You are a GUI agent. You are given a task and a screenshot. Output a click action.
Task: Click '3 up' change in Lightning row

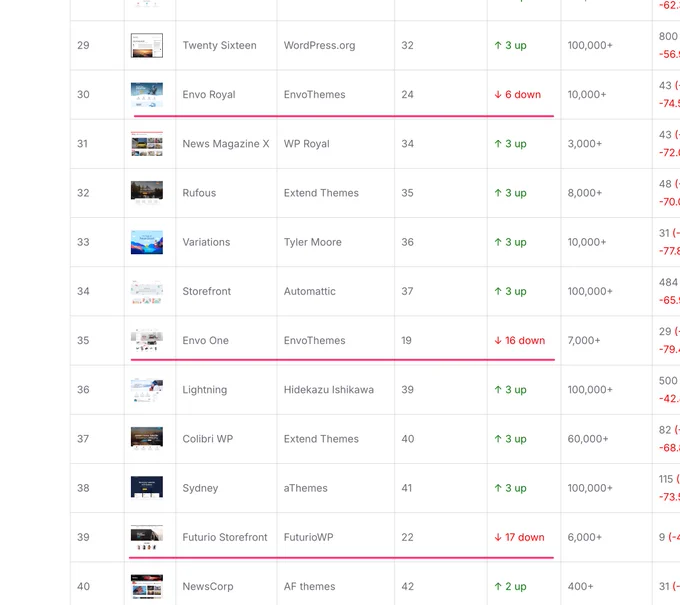point(510,389)
